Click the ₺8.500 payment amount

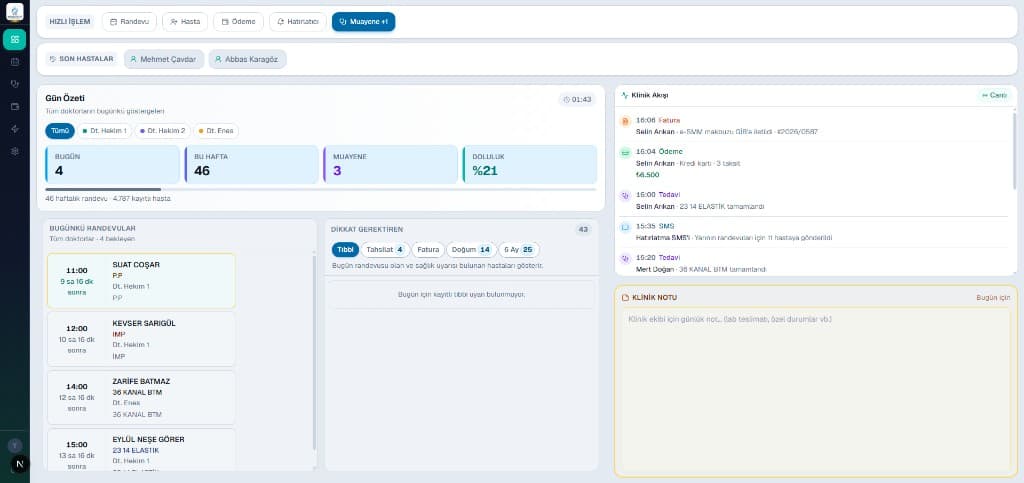click(x=647, y=174)
